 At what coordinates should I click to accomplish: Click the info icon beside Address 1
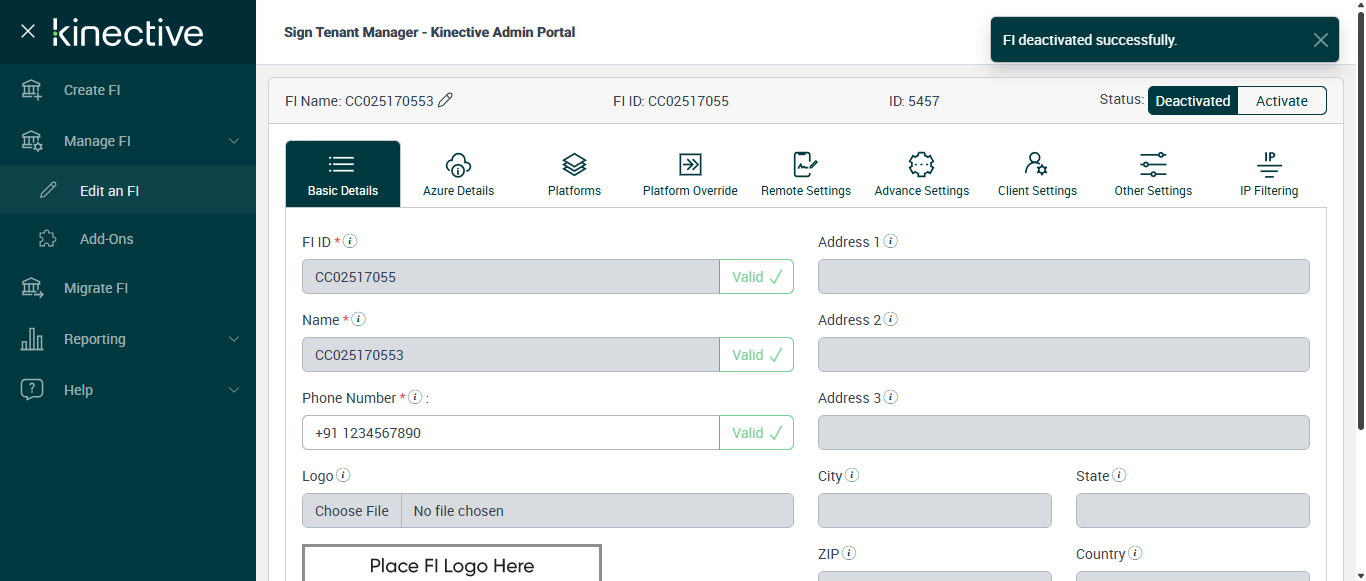(890, 242)
